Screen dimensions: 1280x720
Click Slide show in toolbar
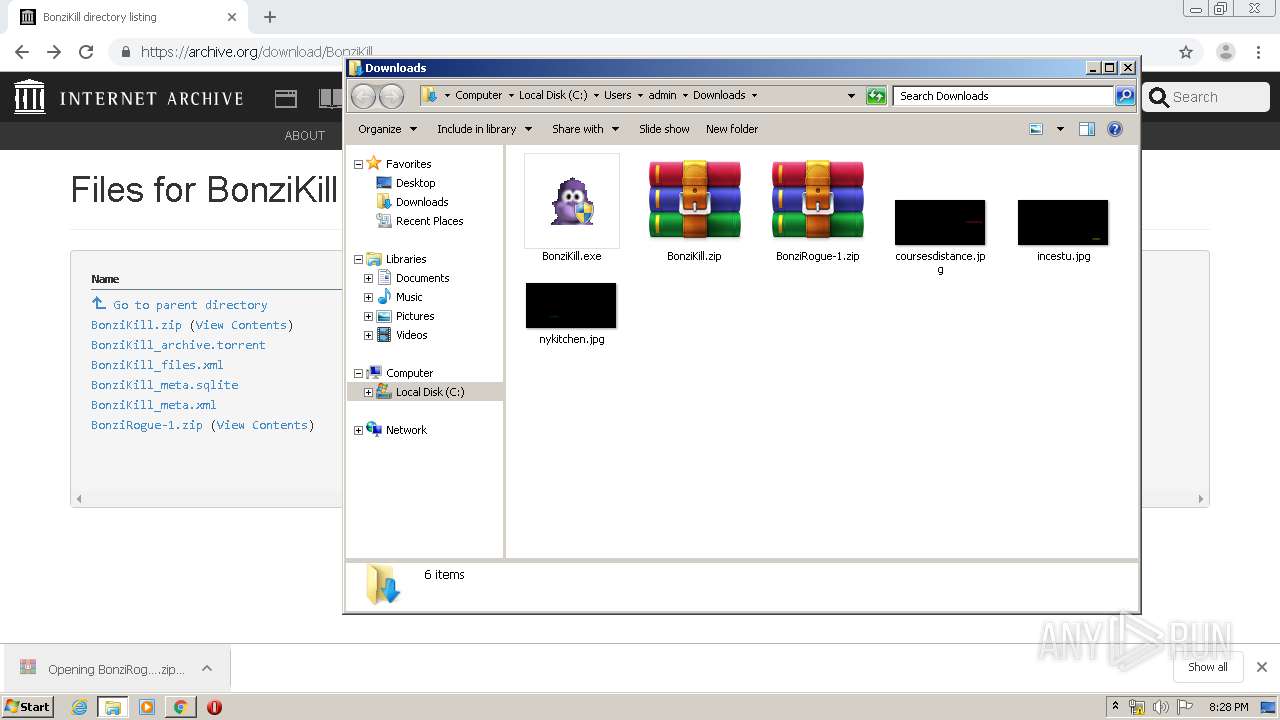click(x=664, y=129)
